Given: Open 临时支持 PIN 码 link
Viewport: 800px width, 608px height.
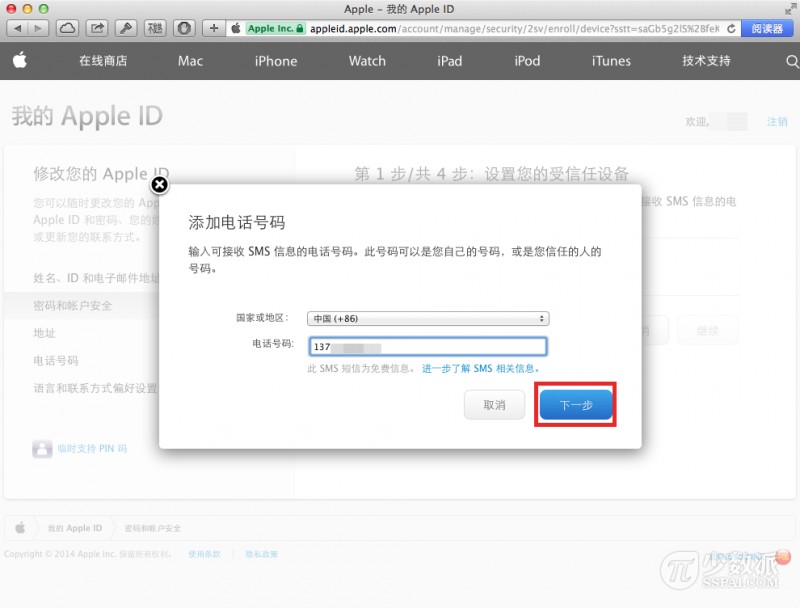Looking at the screenshot, I should coord(92,448).
